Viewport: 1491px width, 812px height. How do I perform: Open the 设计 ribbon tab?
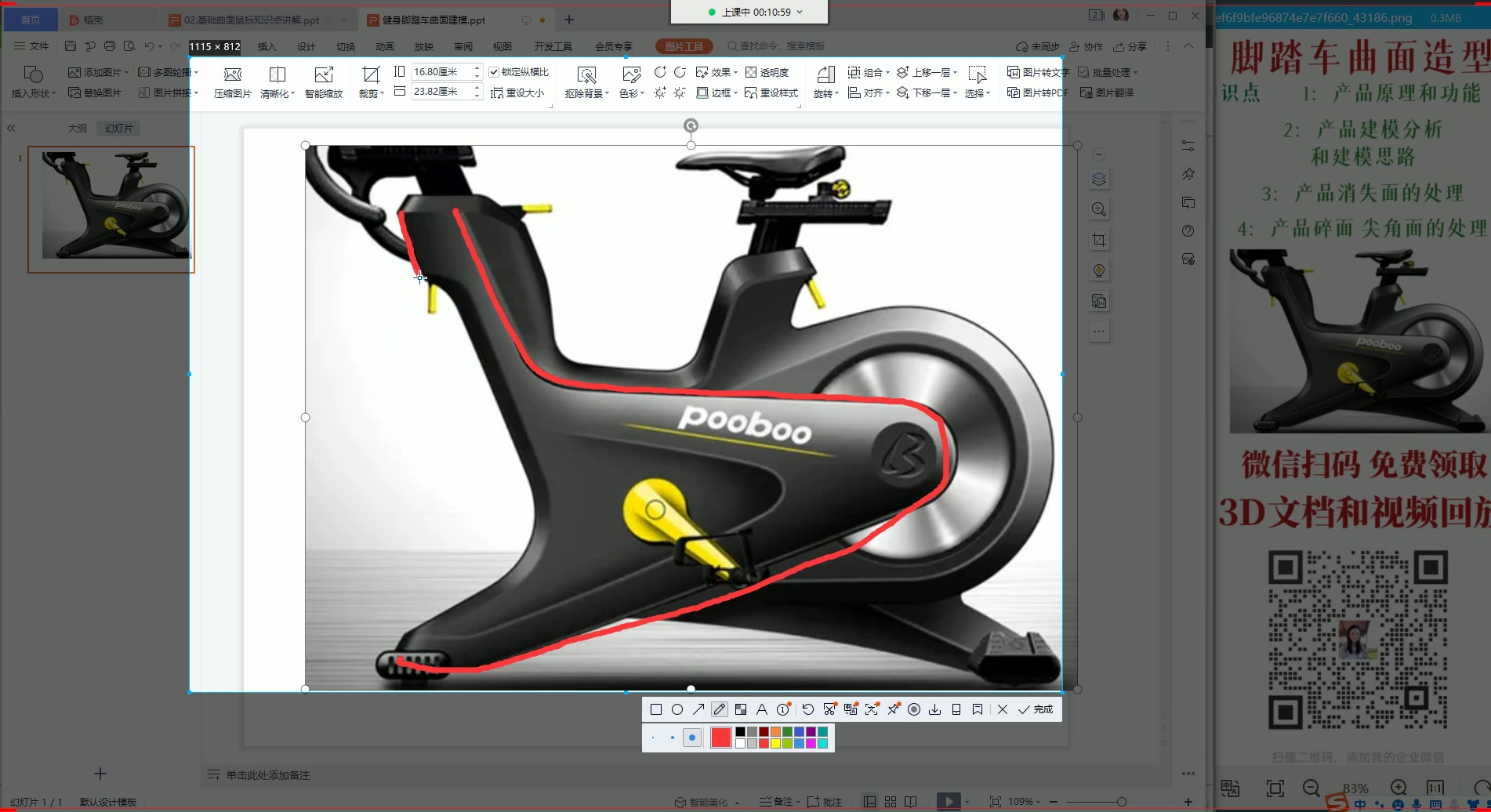pyautogui.click(x=306, y=46)
